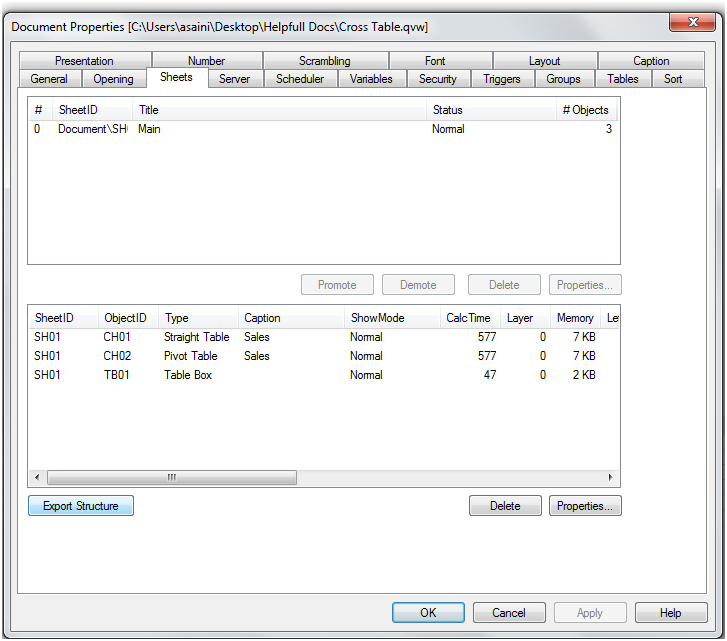Click the Cancel button
The height and width of the screenshot is (641, 727).
click(509, 613)
